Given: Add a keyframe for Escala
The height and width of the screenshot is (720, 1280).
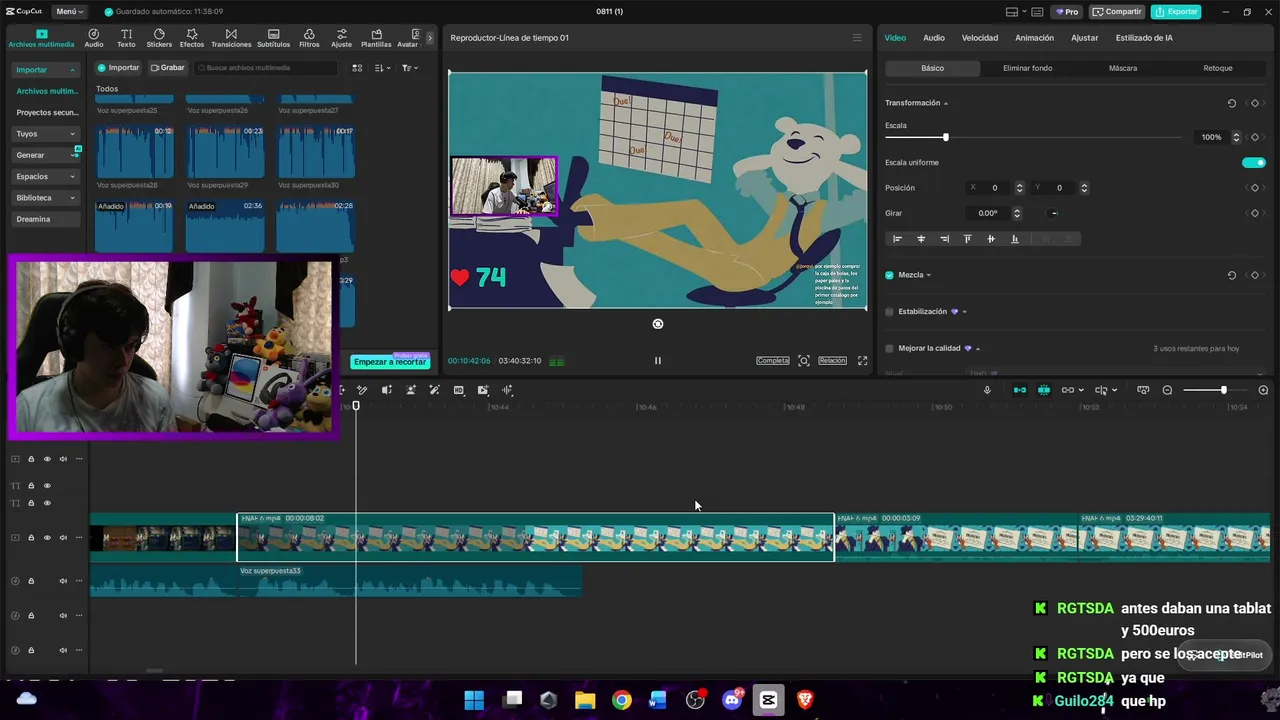Looking at the screenshot, I should tap(1255, 137).
